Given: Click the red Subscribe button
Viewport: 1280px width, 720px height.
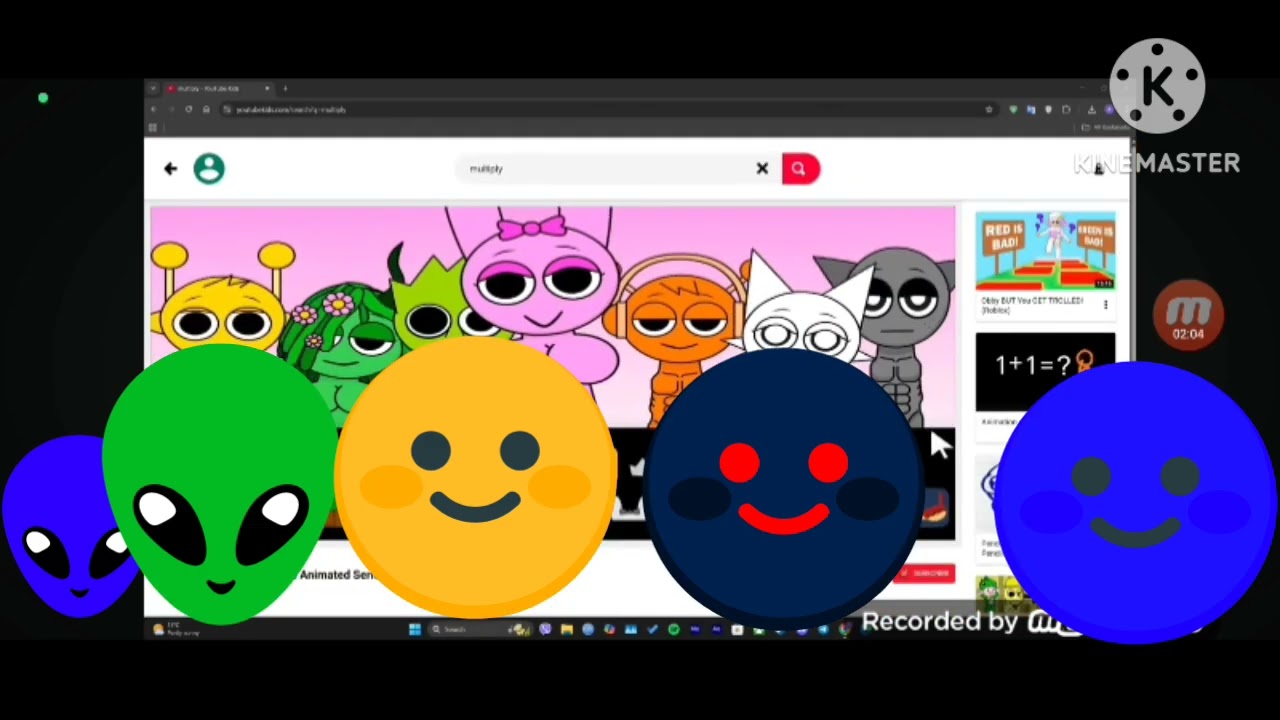Looking at the screenshot, I should coord(925,573).
